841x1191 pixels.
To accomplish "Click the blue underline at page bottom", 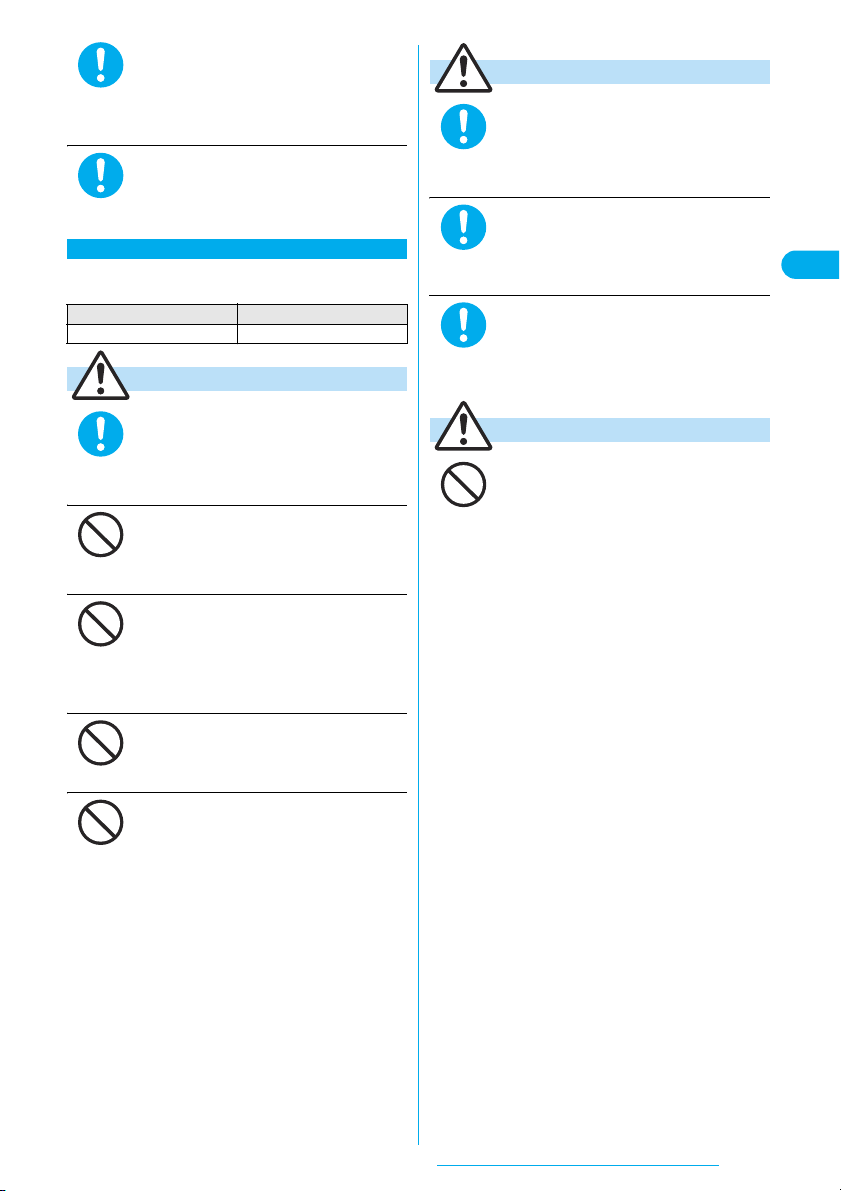I will 577,1164.
